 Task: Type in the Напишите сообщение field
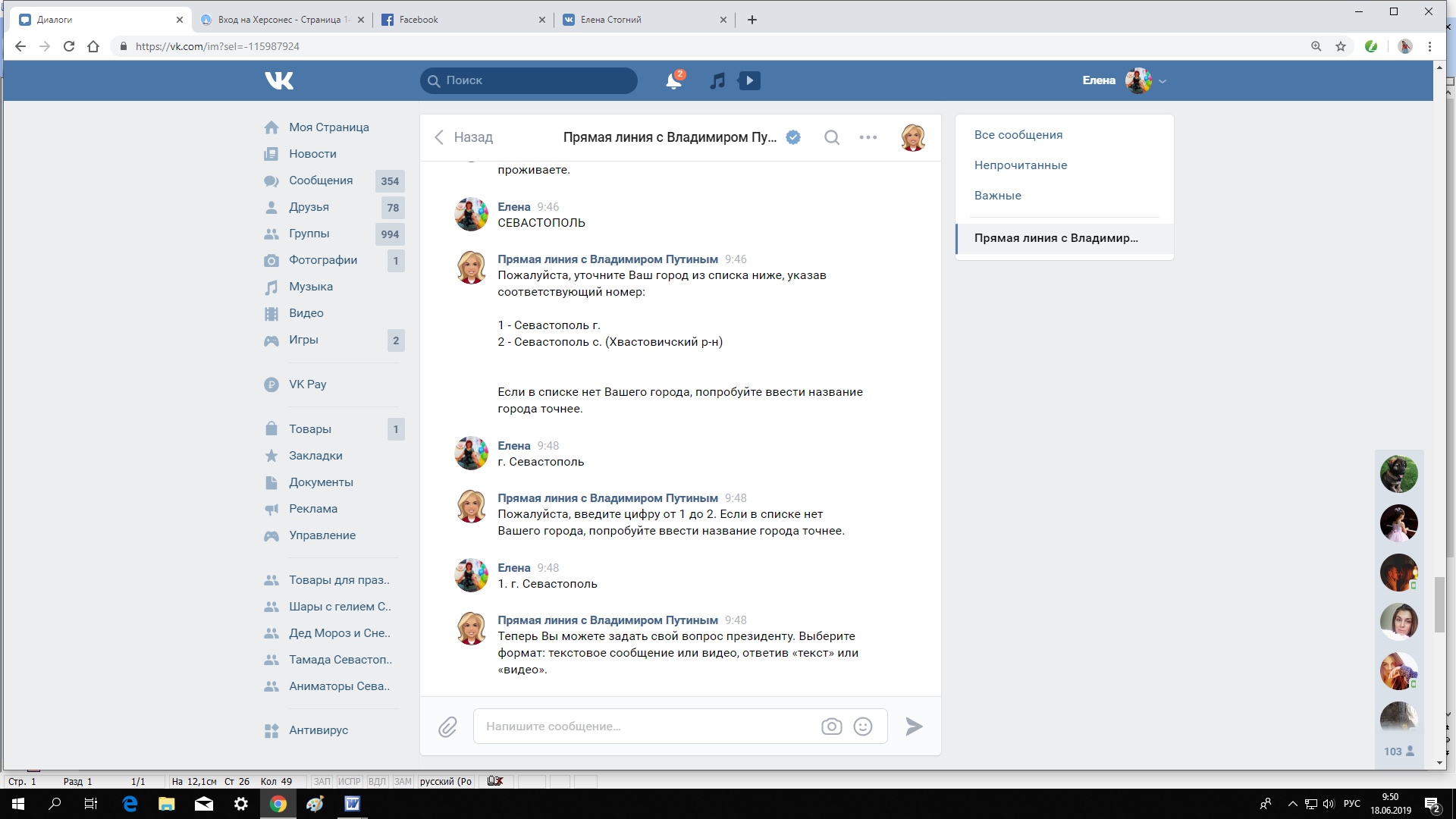pos(645,726)
